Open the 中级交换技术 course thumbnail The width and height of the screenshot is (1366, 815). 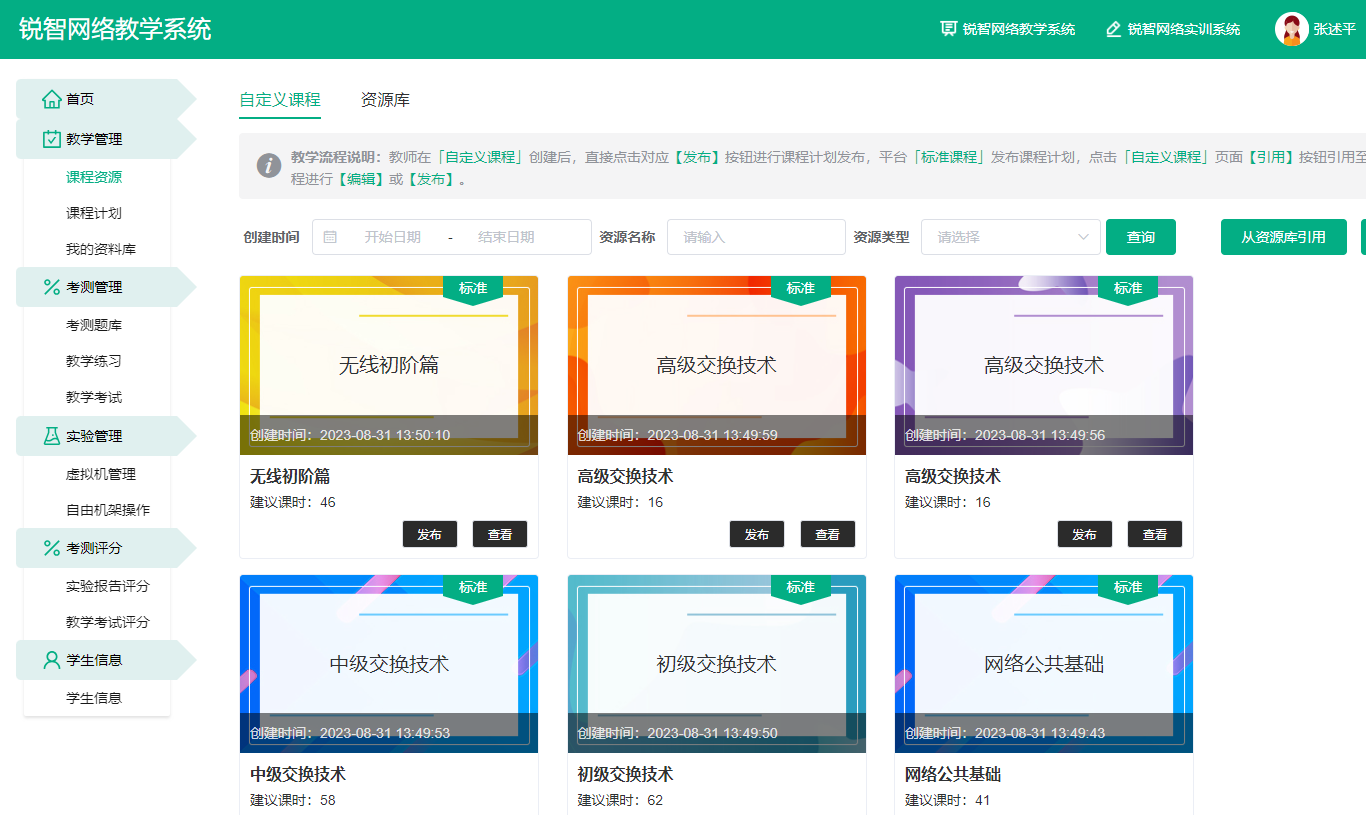coord(389,663)
